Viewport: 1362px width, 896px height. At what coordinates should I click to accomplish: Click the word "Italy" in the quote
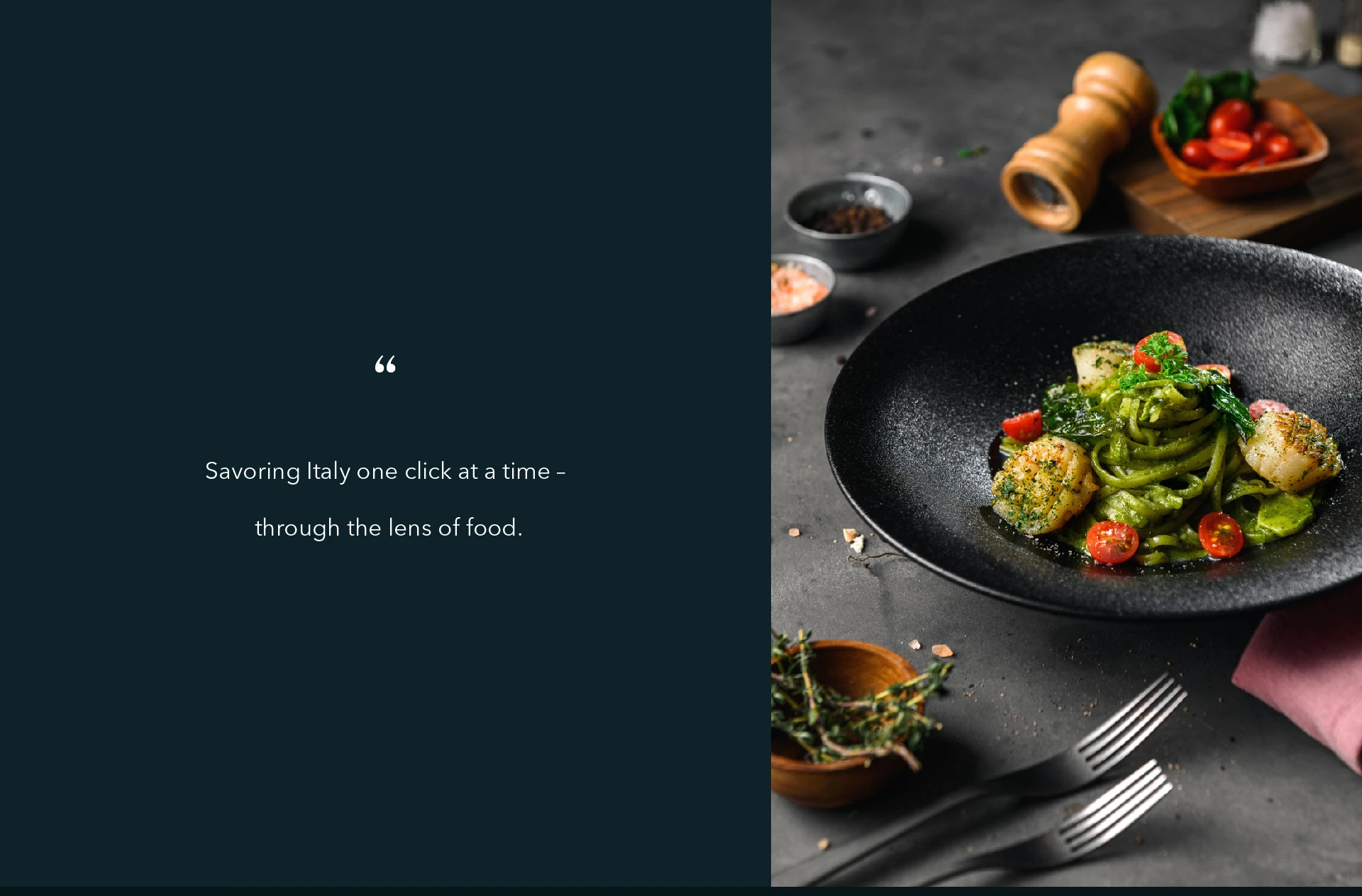coord(328,471)
